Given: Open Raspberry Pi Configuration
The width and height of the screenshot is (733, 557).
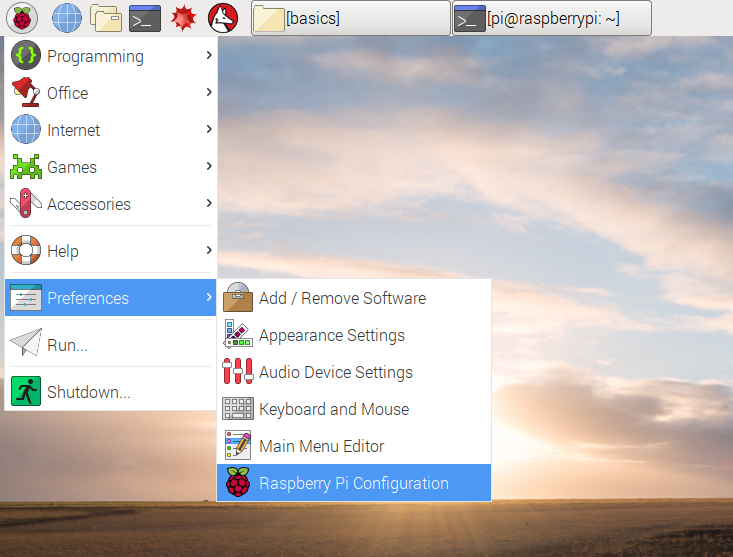Looking at the screenshot, I should click(354, 482).
